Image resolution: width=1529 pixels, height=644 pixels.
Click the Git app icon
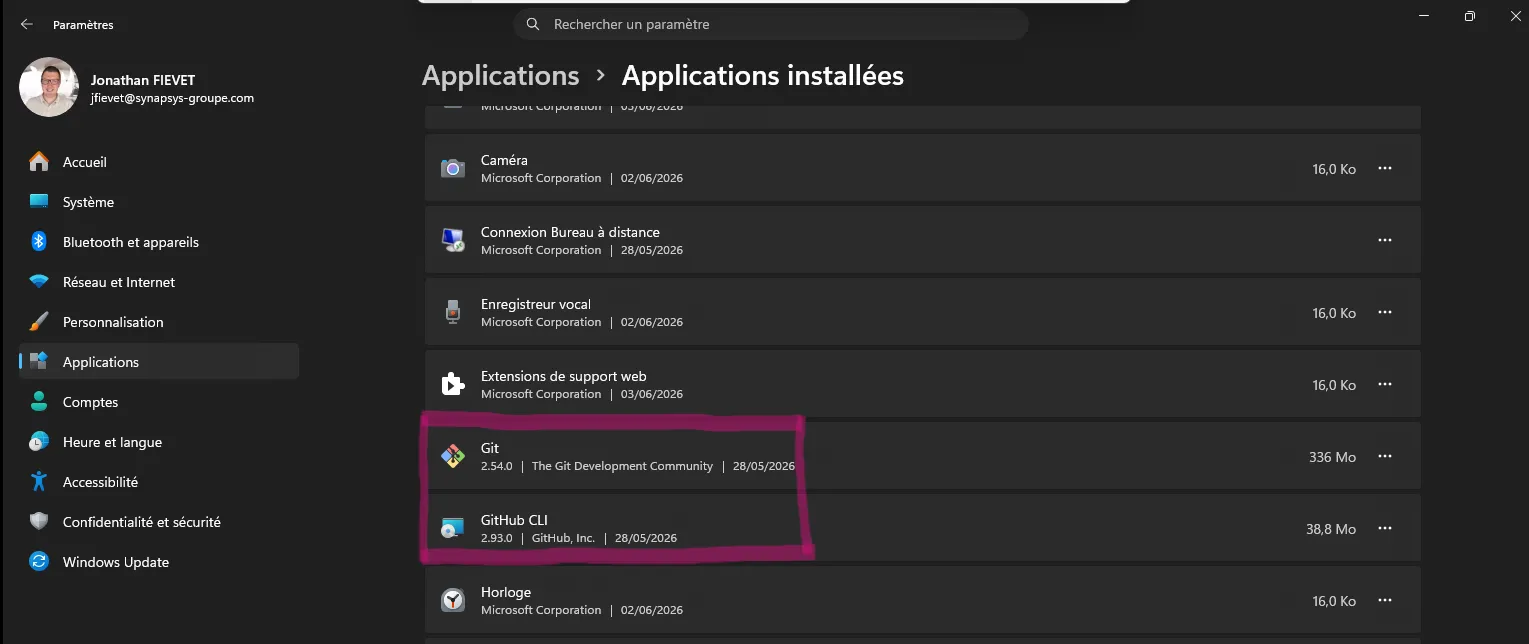453,456
